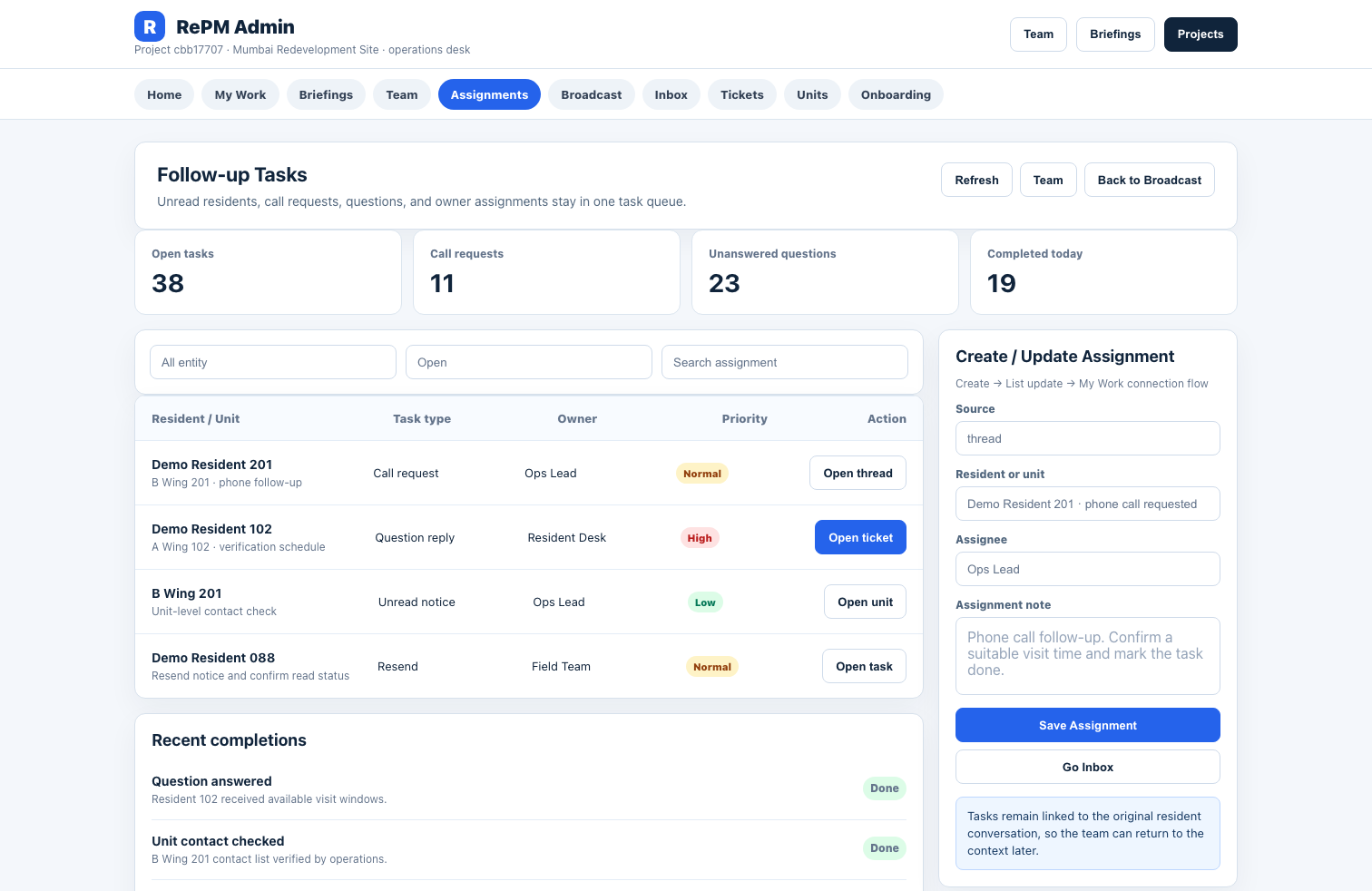Click the Open tasks 38 card
The width and height of the screenshot is (1372, 891).
(x=268, y=272)
